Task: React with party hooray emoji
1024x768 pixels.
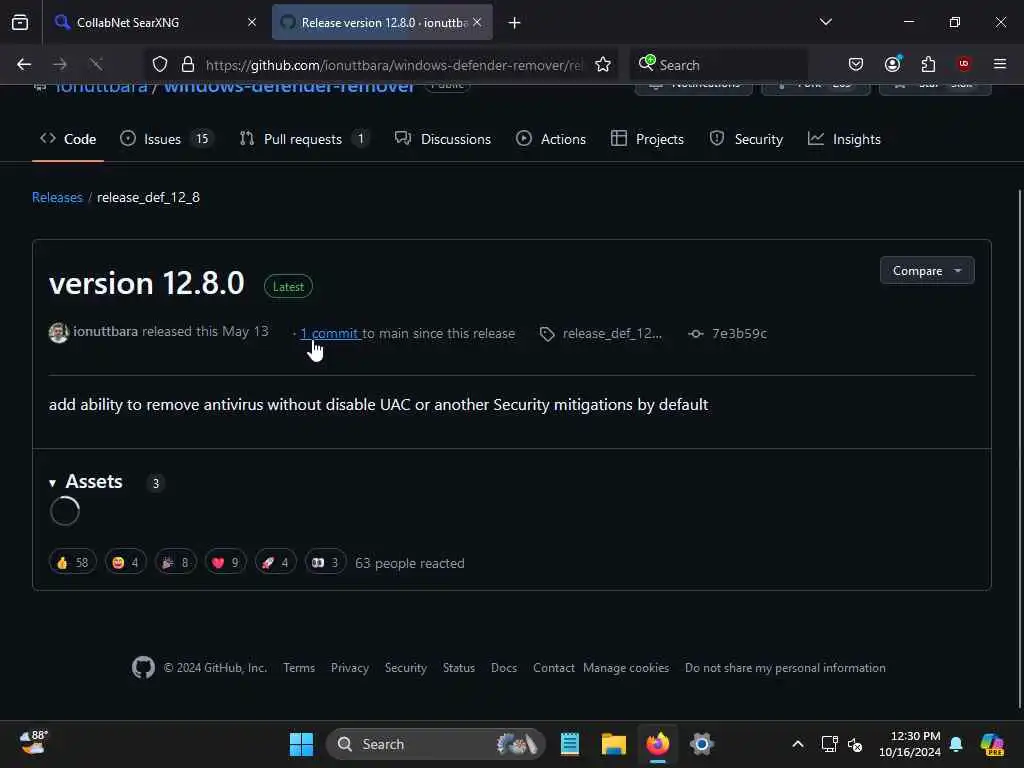Action: (x=176, y=562)
